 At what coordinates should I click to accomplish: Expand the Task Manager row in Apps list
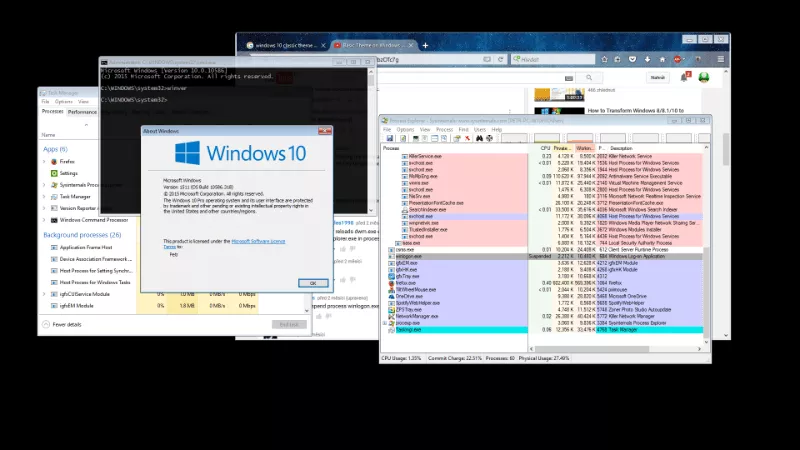click(x=44, y=196)
